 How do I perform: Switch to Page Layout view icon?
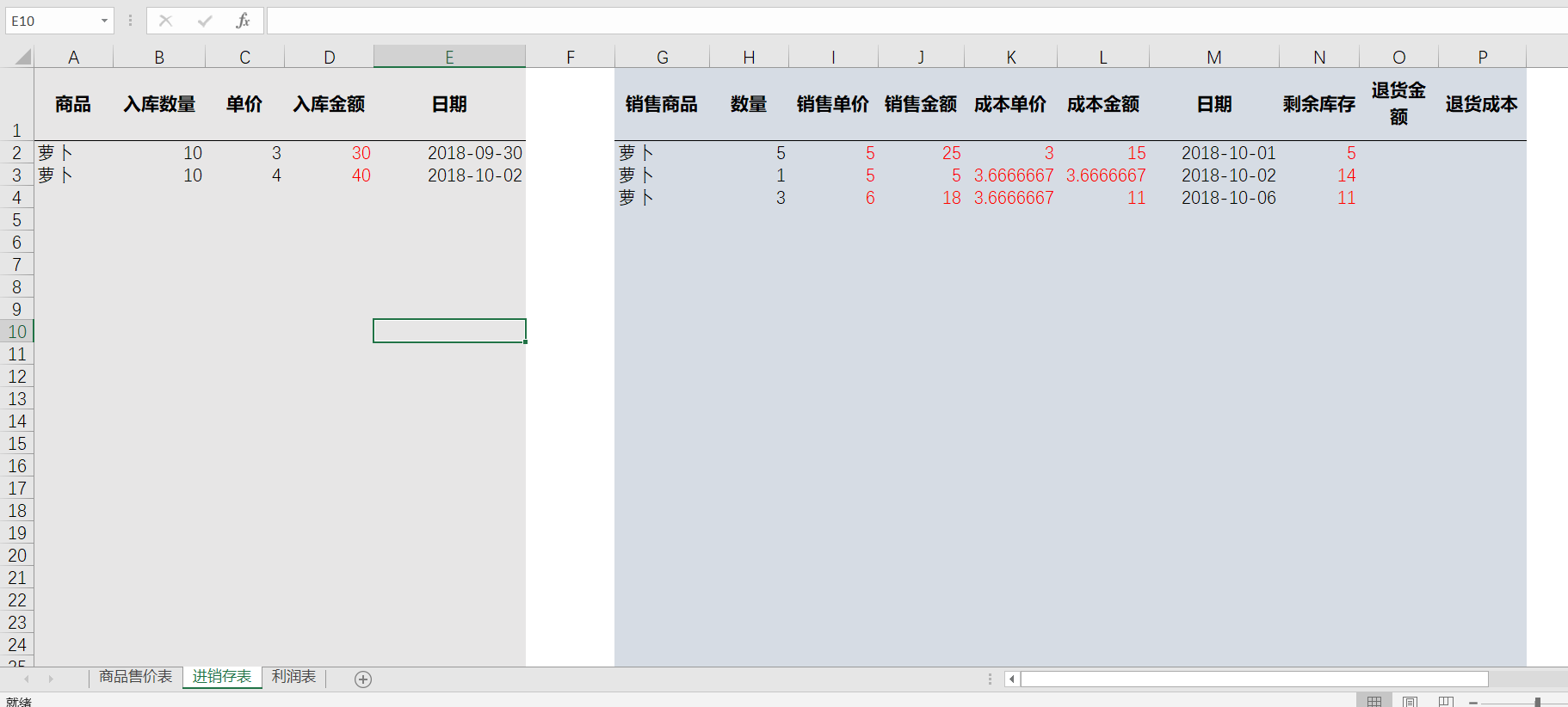1410,701
